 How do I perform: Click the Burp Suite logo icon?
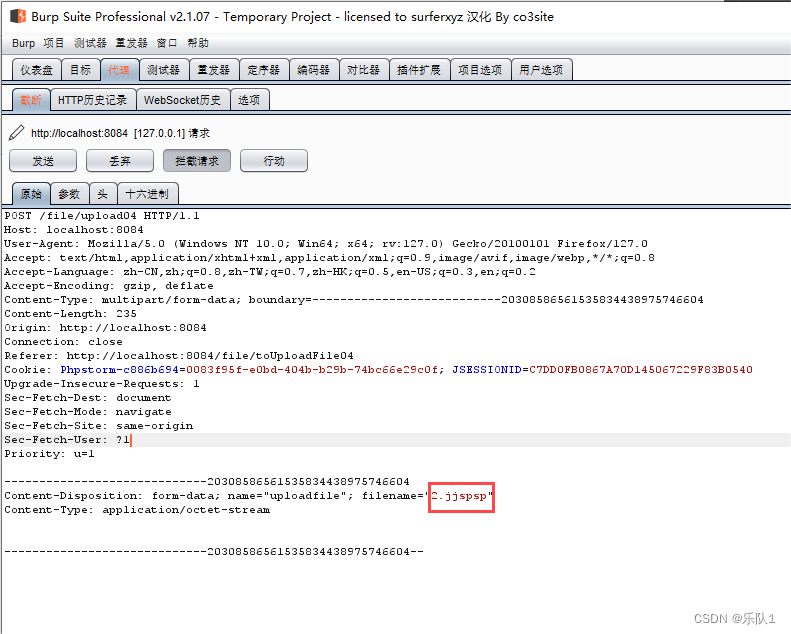[x=18, y=16]
